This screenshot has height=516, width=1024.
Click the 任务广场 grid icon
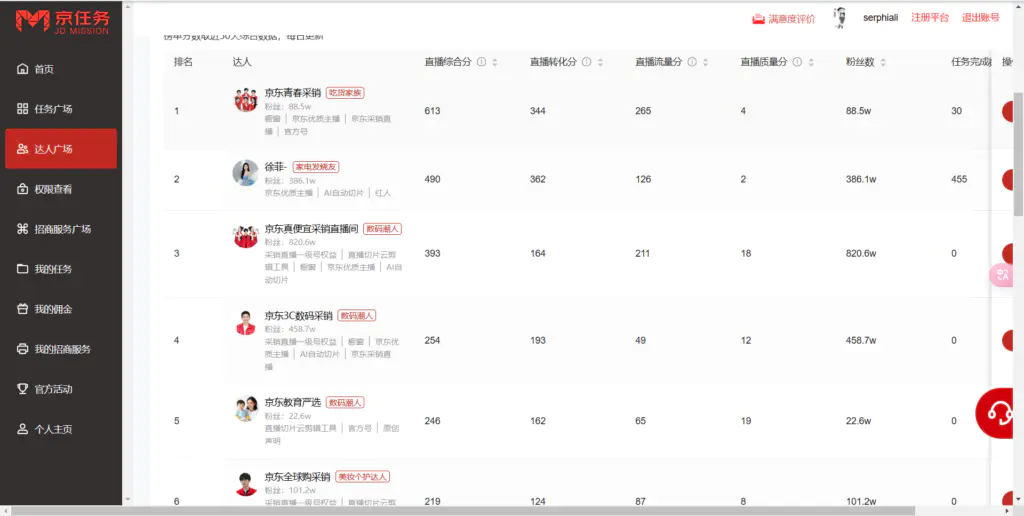[x=23, y=109]
